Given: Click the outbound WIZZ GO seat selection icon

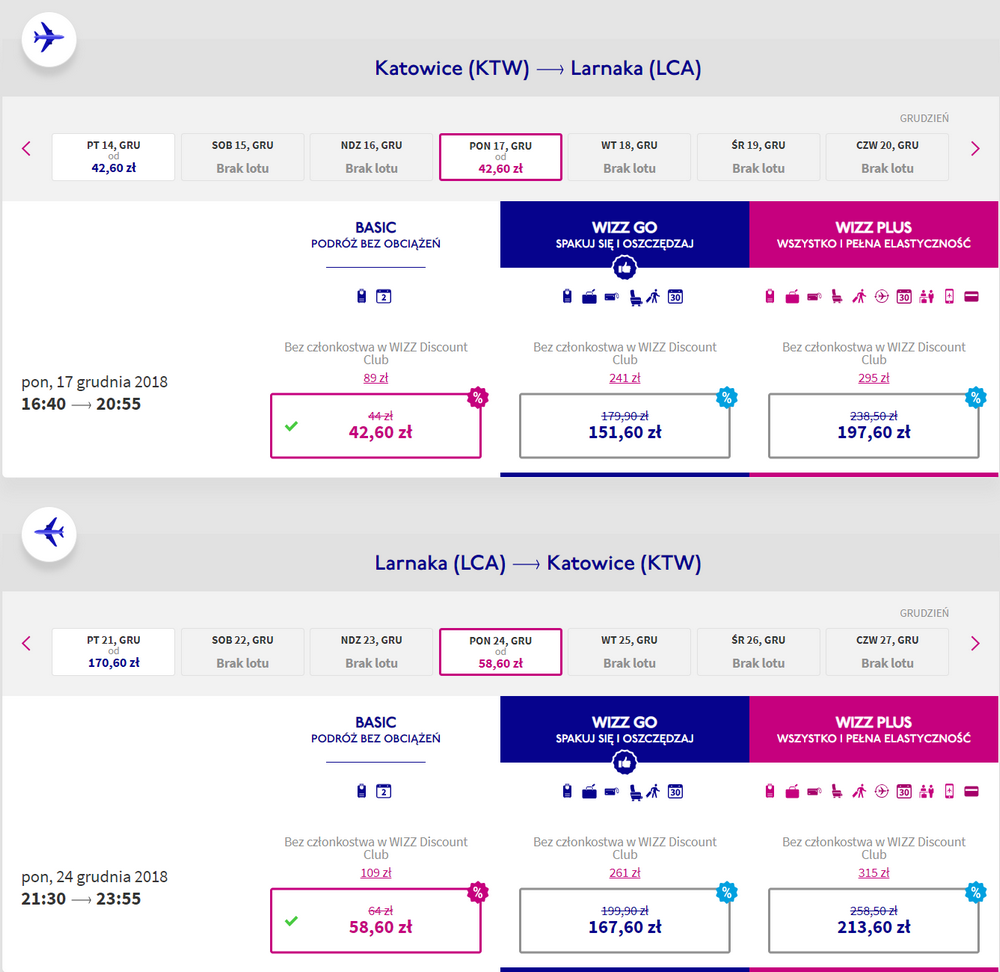Looking at the screenshot, I should tap(635, 297).
